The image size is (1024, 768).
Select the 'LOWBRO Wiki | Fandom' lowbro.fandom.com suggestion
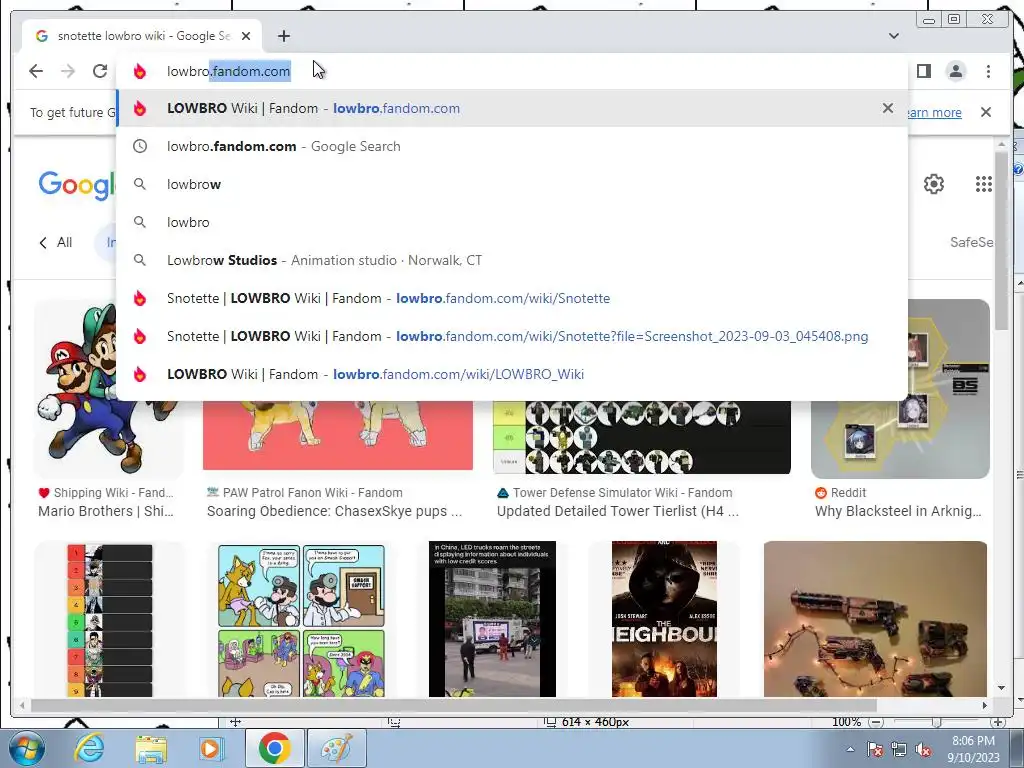pos(513,108)
